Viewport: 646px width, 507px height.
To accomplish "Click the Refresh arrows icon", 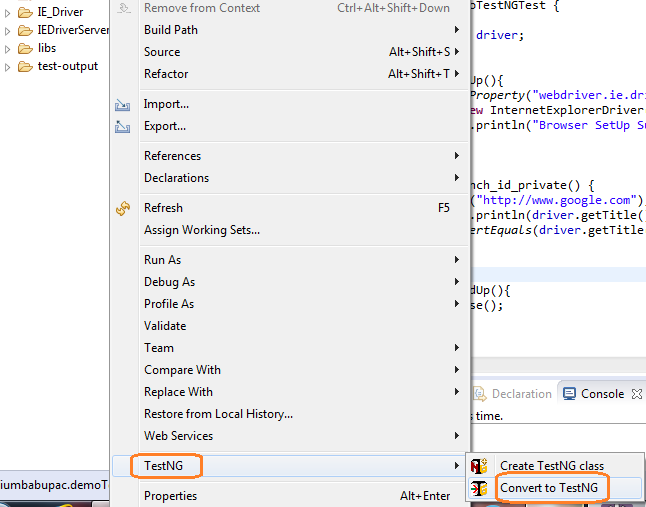I will click(x=123, y=208).
